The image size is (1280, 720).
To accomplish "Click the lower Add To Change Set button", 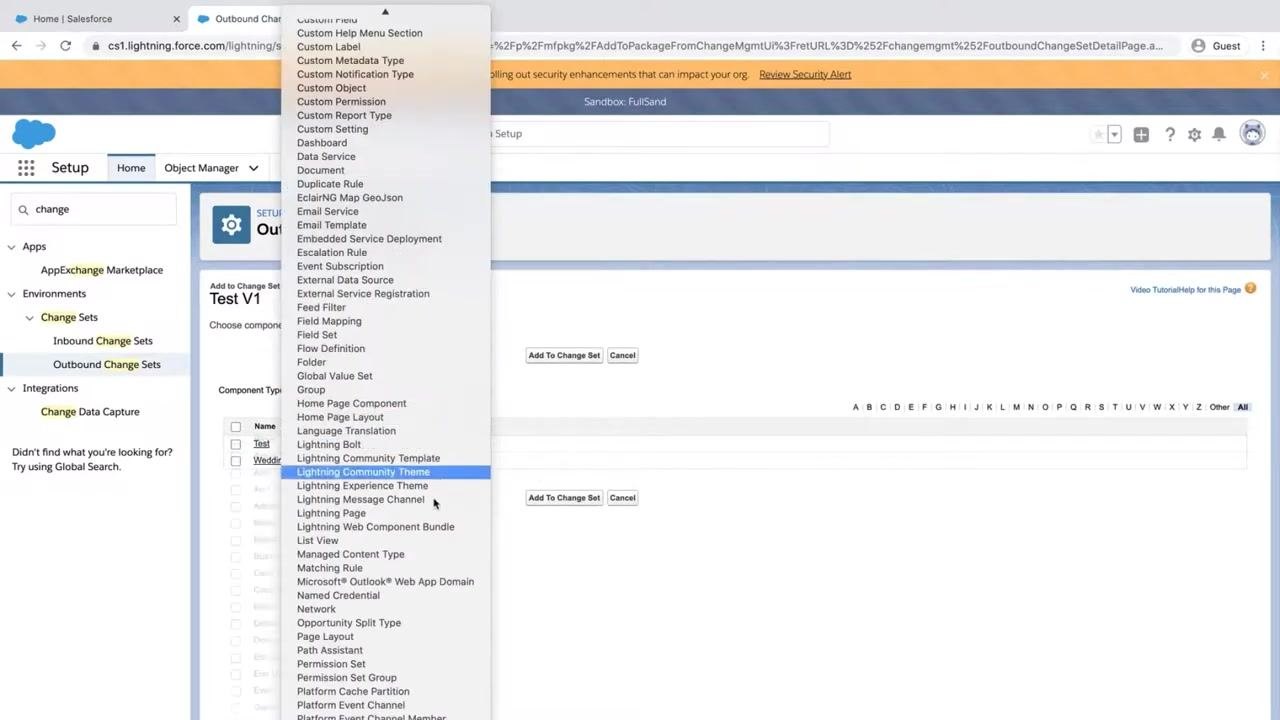I will point(564,498).
